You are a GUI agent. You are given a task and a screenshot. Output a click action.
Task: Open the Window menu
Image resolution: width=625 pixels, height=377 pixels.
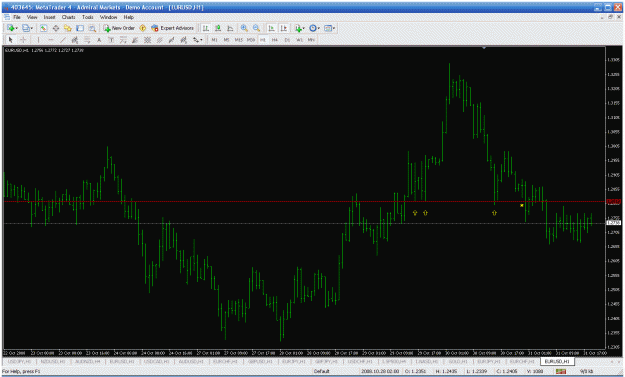108,17
